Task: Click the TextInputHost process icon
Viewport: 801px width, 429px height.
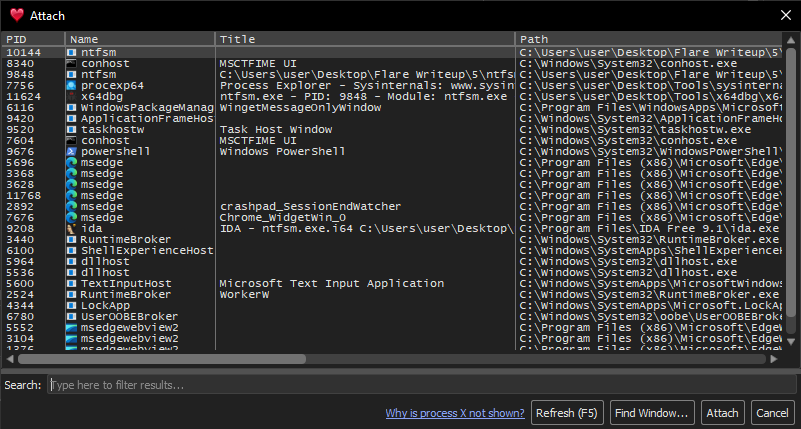Action: coord(72,283)
